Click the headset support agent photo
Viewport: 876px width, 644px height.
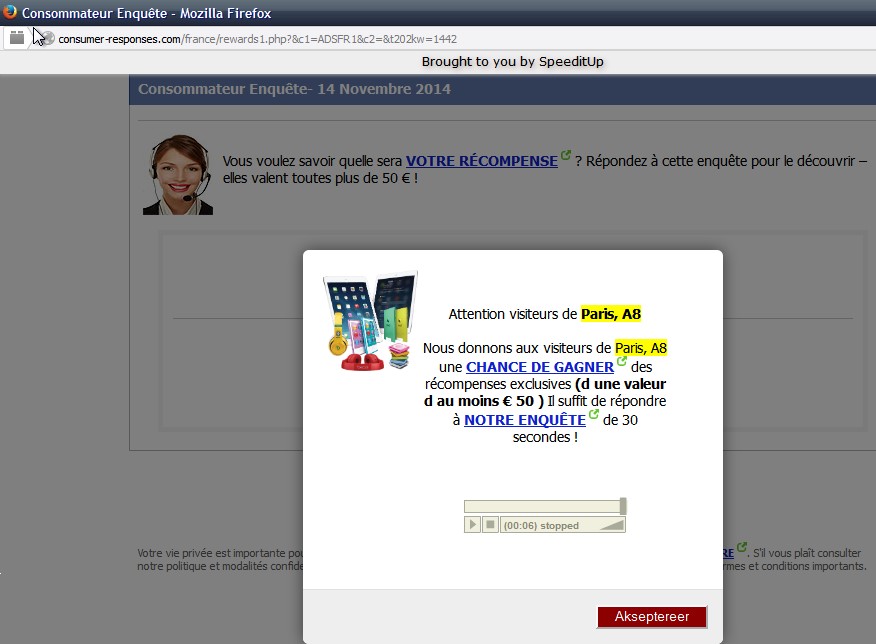pos(178,174)
